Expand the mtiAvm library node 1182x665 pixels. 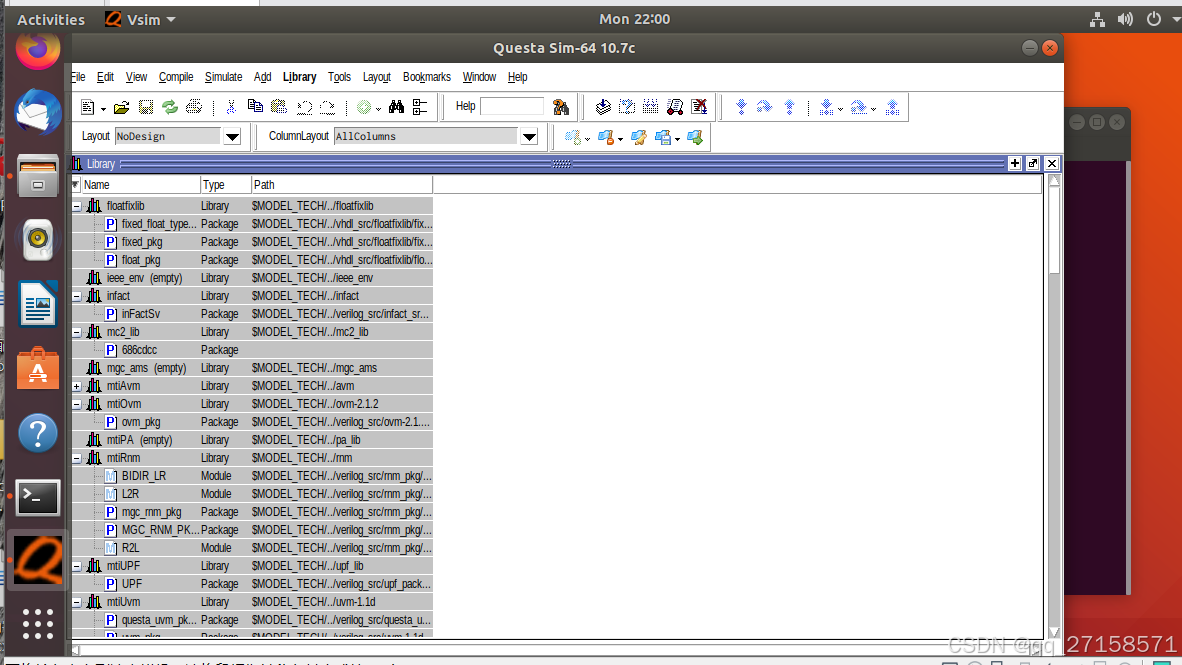click(x=77, y=386)
